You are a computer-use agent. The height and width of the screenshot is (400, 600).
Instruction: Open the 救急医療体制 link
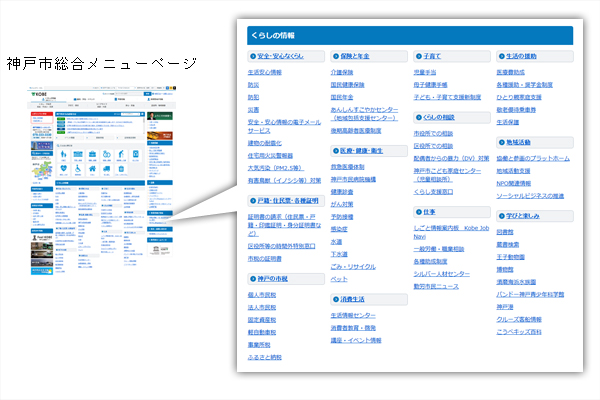pos(348,167)
